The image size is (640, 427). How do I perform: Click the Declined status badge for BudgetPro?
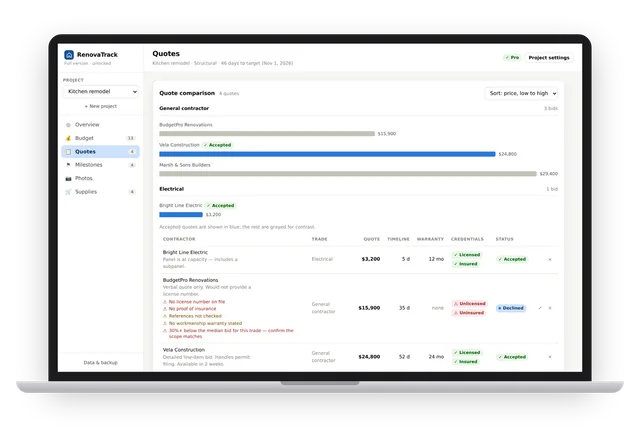[x=511, y=308]
